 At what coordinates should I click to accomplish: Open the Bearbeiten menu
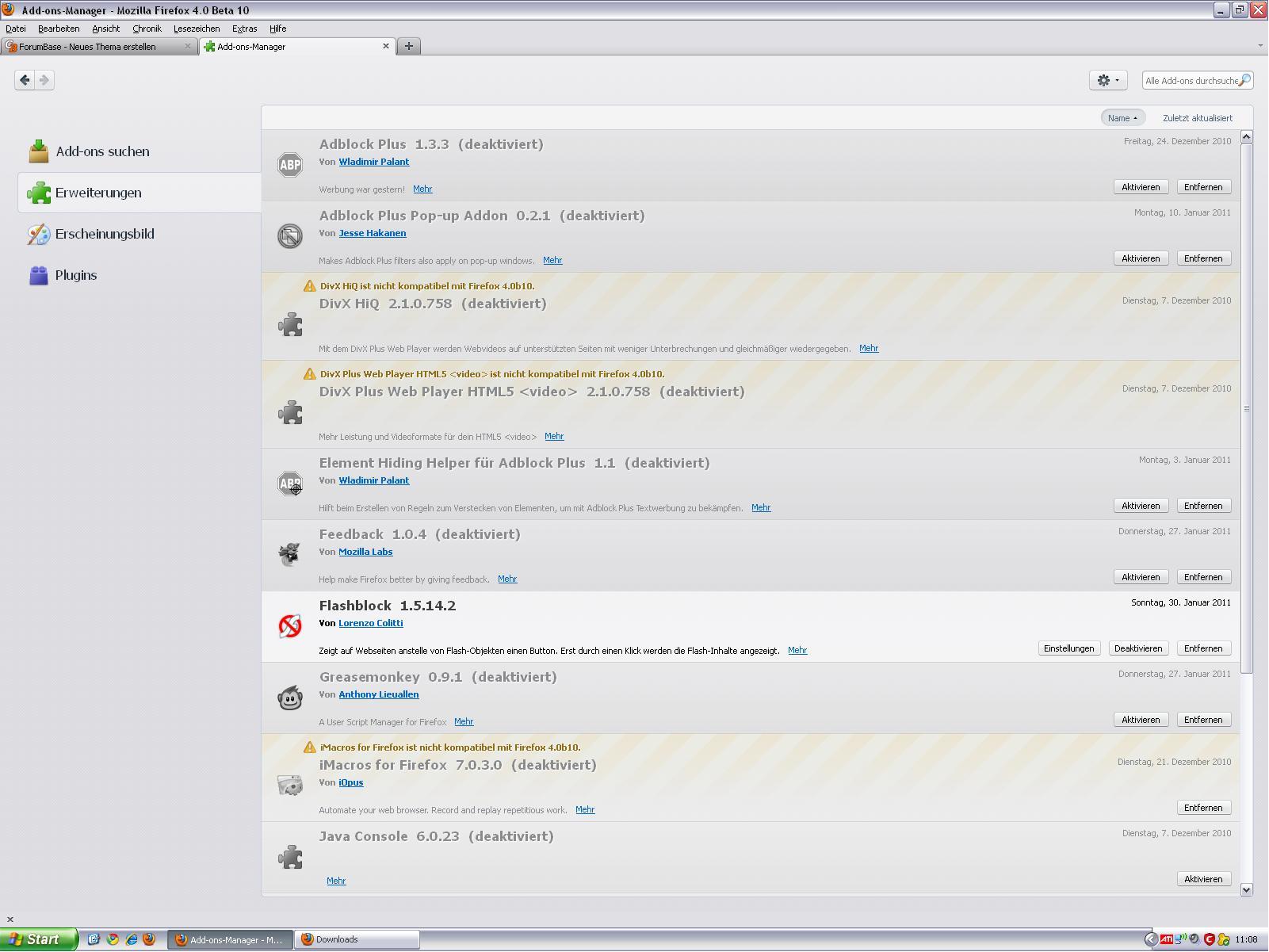coord(59,29)
